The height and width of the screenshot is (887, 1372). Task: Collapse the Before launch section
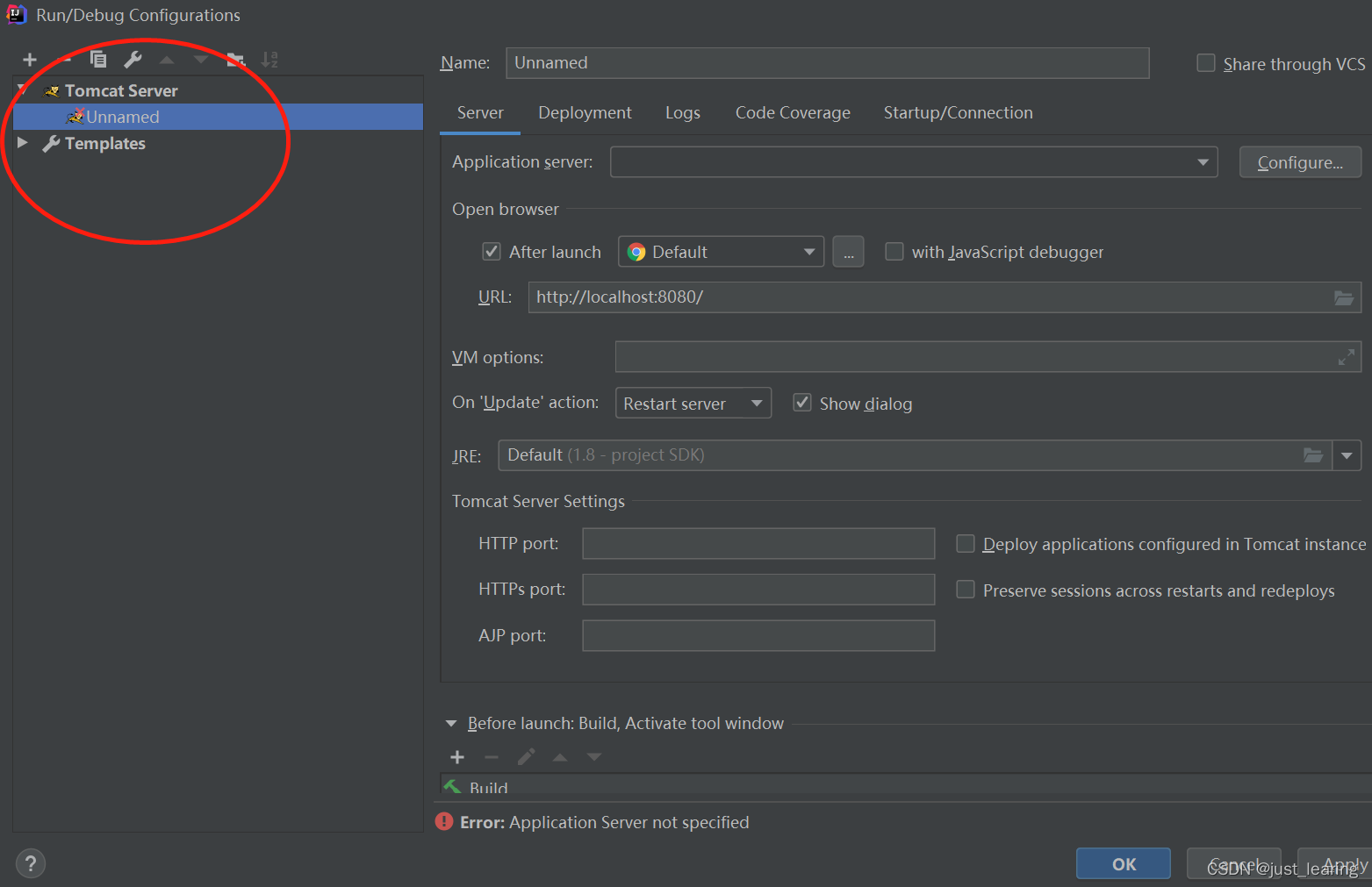click(451, 724)
